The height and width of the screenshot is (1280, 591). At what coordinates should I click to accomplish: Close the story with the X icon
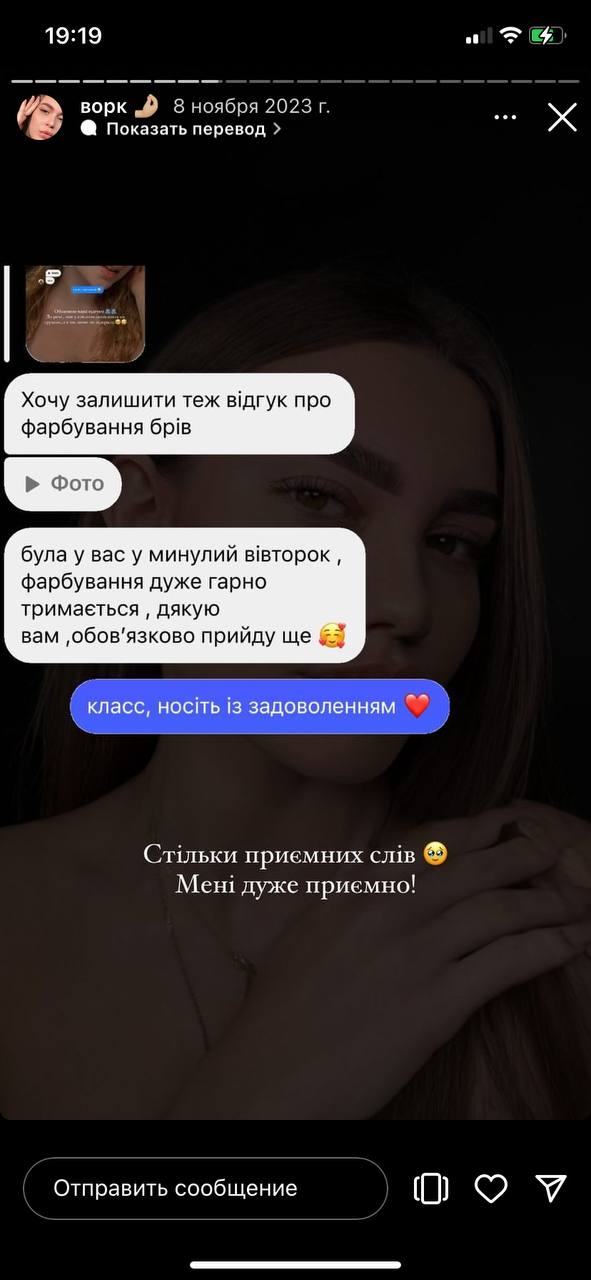click(562, 118)
